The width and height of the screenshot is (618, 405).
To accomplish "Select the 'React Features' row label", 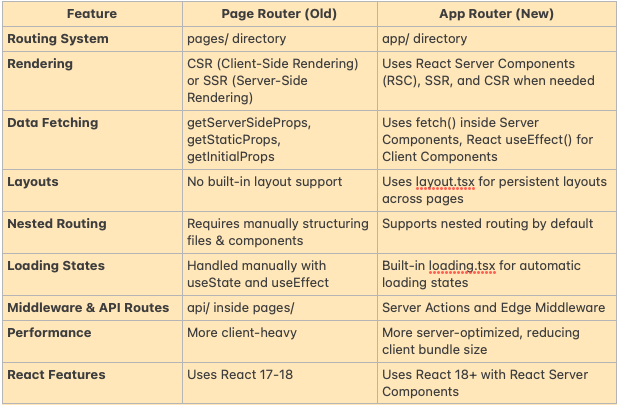I will (x=56, y=374).
